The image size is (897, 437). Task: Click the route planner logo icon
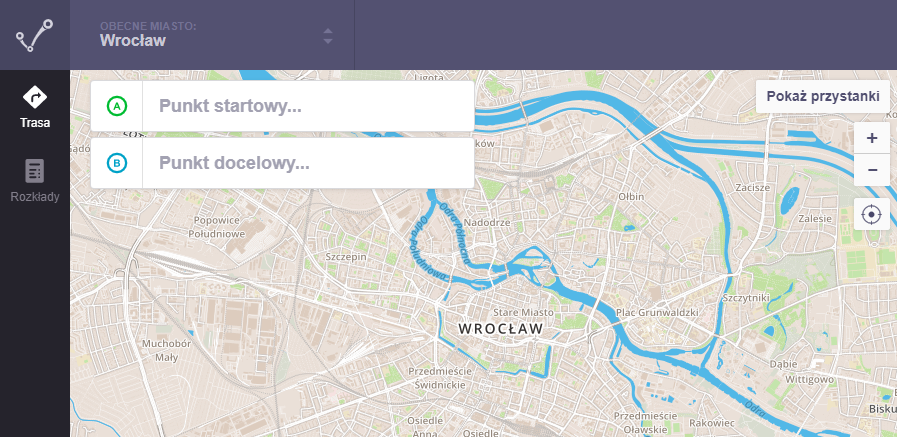(34, 35)
